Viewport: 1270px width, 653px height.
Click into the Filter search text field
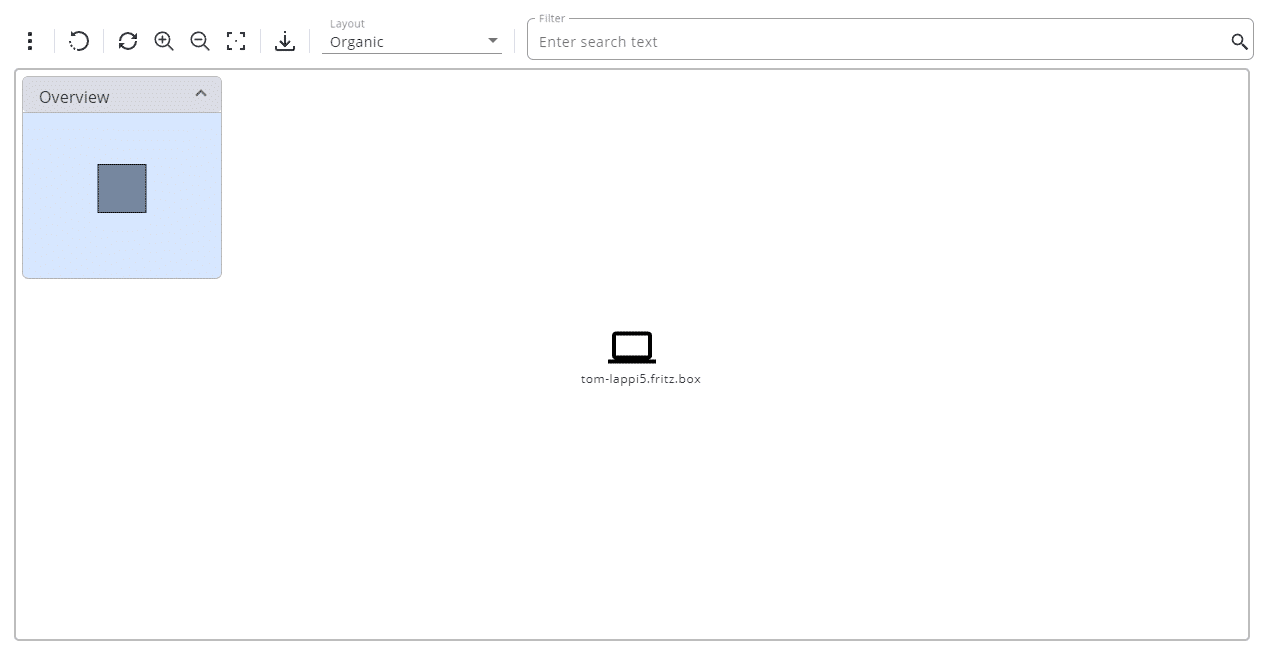(x=870, y=42)
